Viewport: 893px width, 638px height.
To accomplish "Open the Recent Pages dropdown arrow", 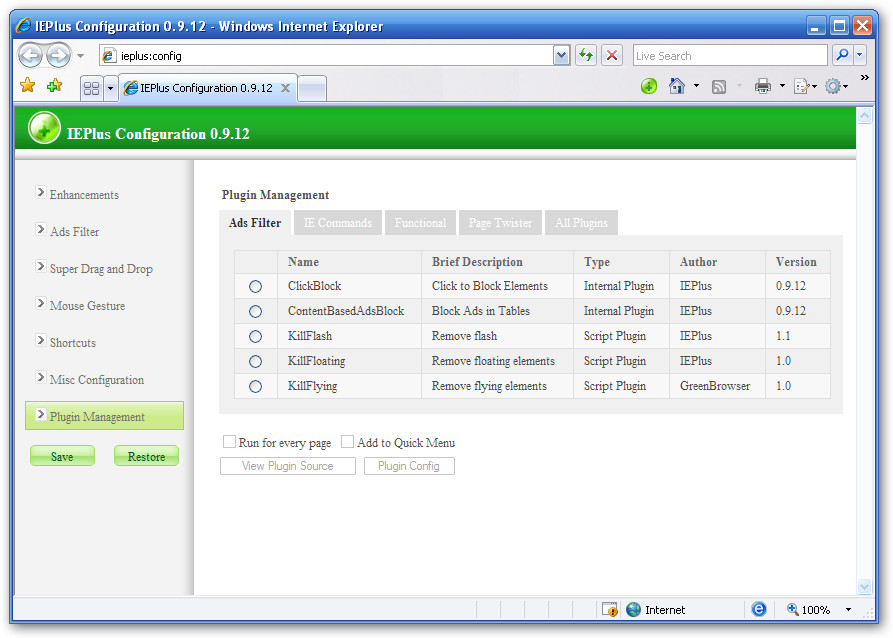I will pyautogui.click(x=80, y=56).
